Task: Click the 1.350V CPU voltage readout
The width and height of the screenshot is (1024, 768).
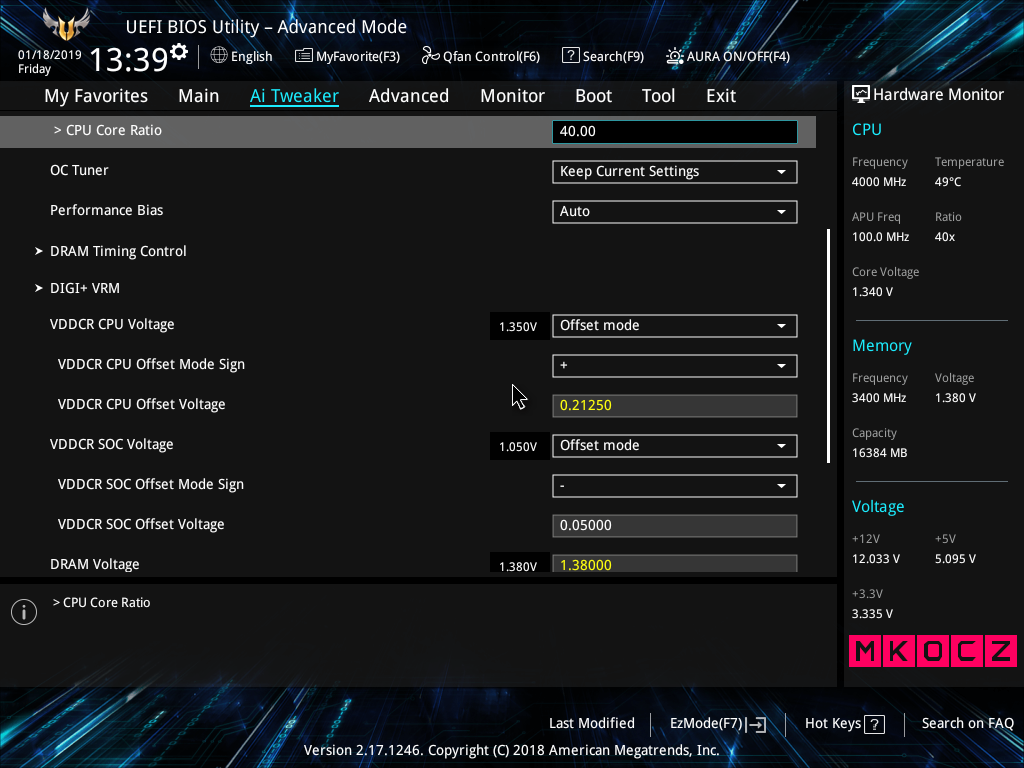Action: [x=518, y=327]
